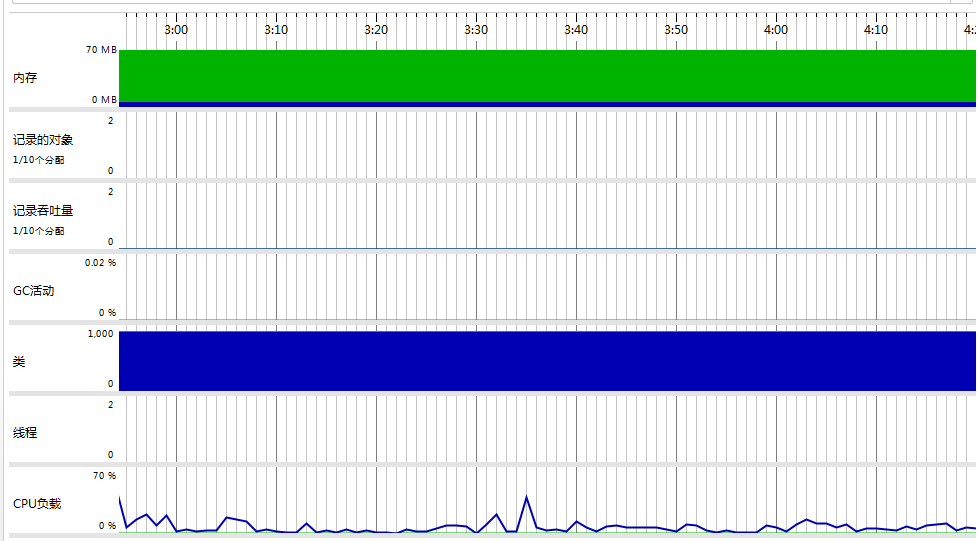Click the 0.02 % GC axis value
This screenshot has width=979, height=541.
[x=101, y=262]
